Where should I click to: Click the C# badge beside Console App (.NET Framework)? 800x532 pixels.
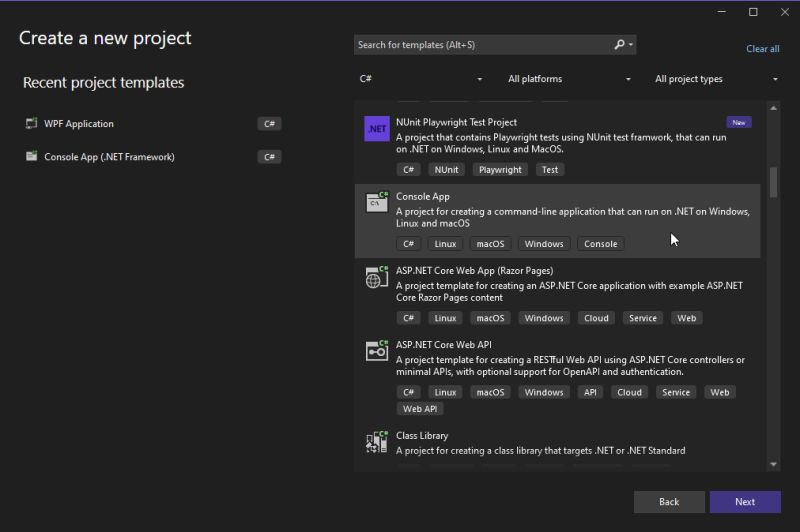[x=269, y=157]
